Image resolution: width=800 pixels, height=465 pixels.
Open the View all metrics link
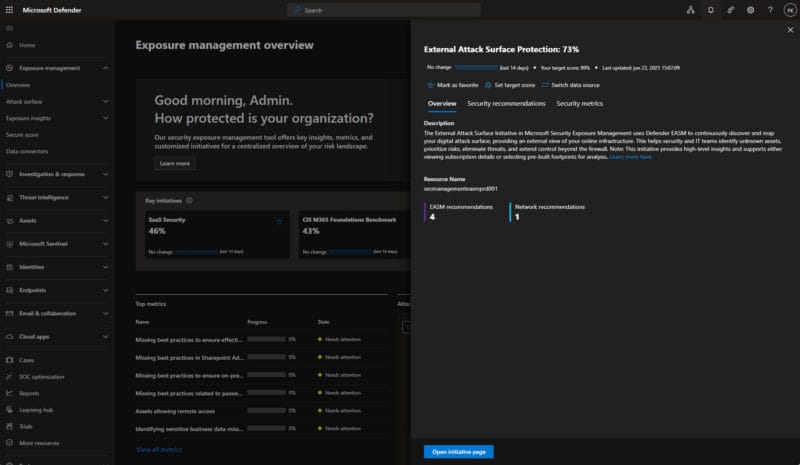[x=159, y=450]
